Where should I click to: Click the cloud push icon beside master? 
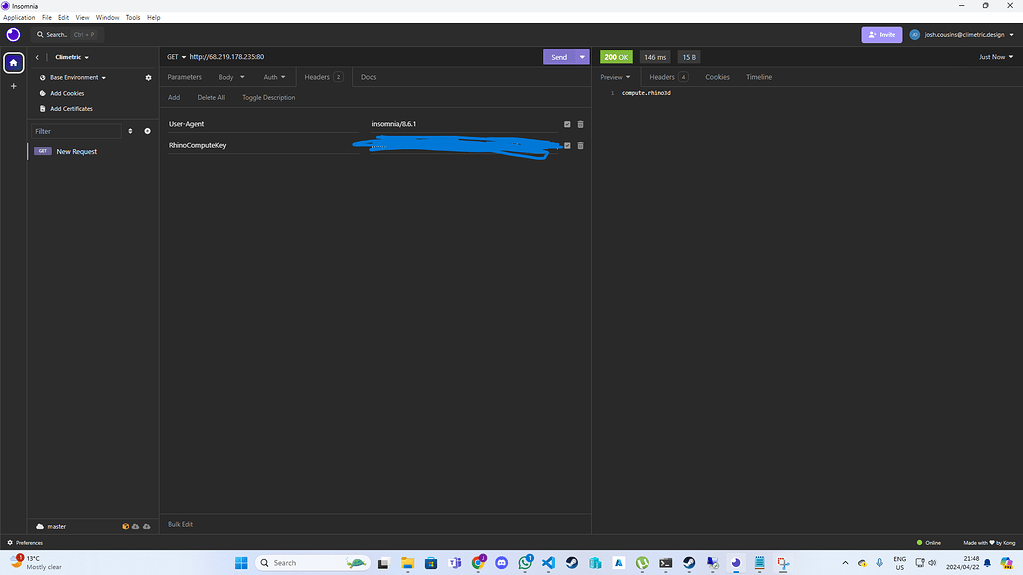tap(136, 526)
